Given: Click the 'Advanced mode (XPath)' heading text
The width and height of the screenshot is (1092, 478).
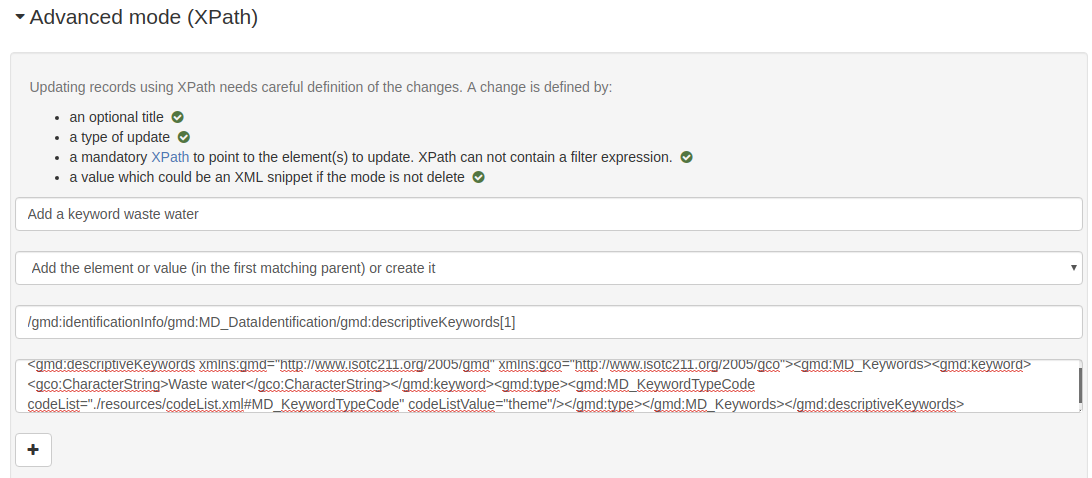Looking at the screenshot, I should coord(143,17).
